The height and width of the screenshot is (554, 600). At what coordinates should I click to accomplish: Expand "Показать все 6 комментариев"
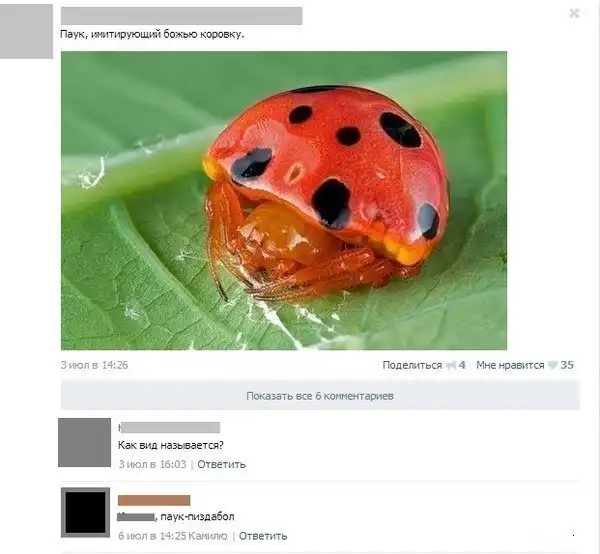[x=320, y=396]
